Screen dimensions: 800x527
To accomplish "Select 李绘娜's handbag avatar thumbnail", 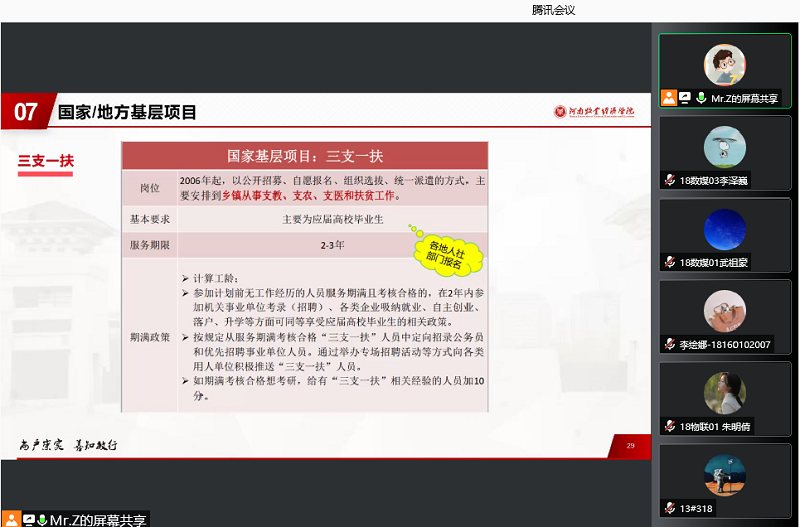I will pyautogui.click(x=724, y=311).
